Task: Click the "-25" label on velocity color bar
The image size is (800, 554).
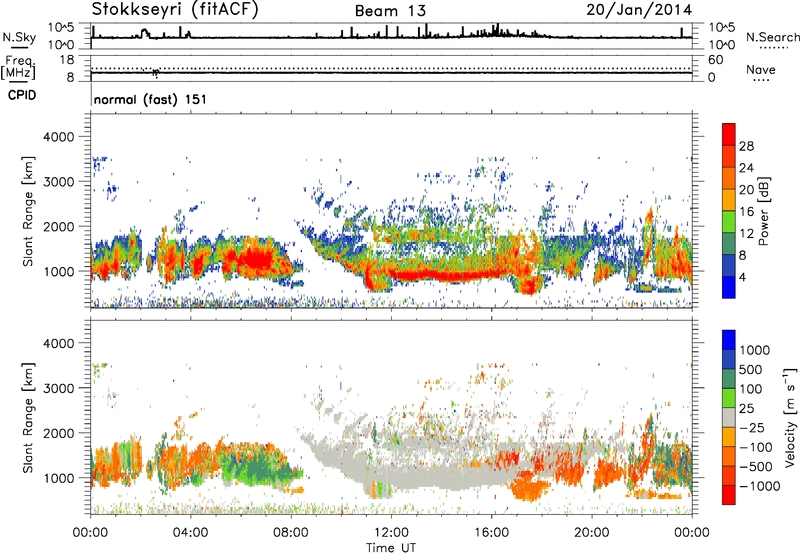Action: click(x=752, y=428)
